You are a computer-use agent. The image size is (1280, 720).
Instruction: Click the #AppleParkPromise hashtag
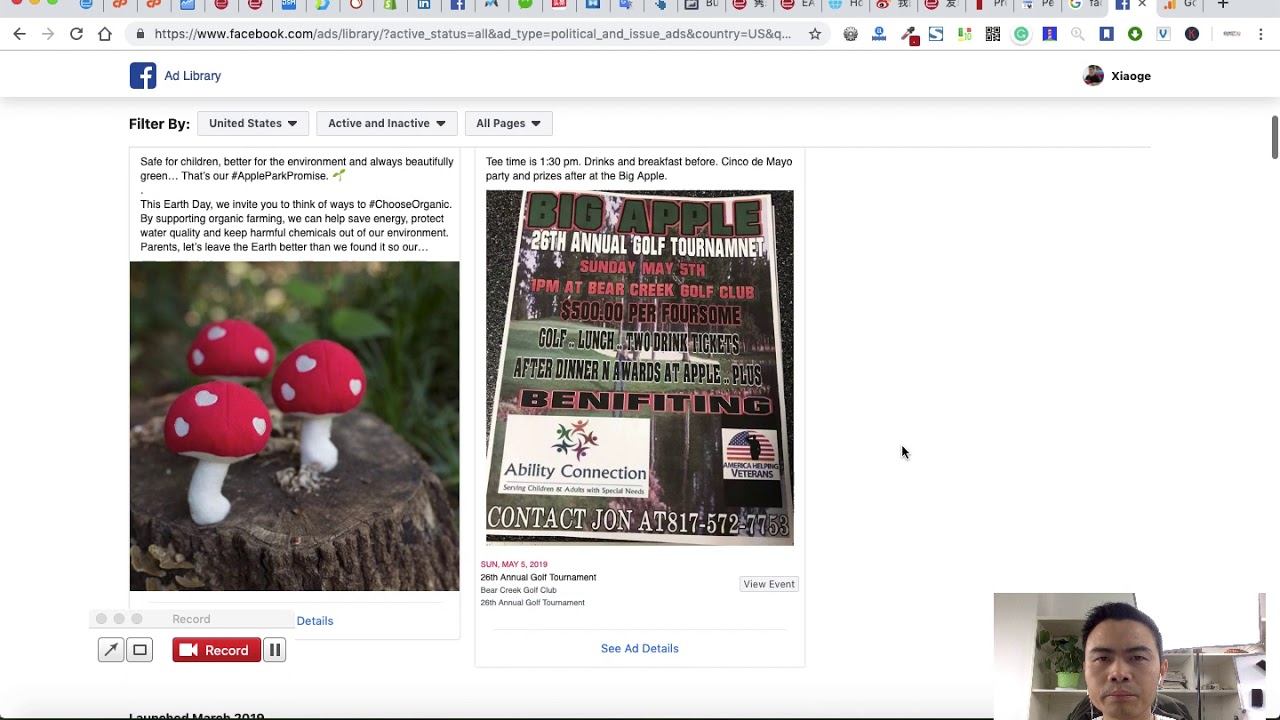tap(279, 176)
